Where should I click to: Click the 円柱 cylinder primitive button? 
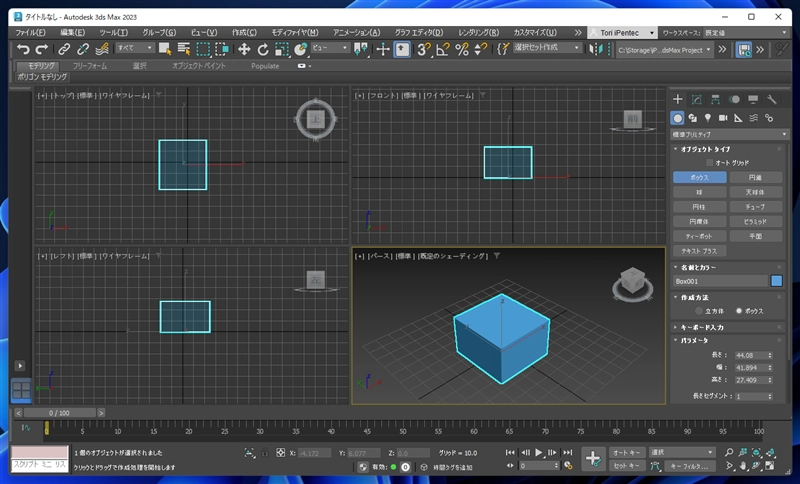(699, 207)
